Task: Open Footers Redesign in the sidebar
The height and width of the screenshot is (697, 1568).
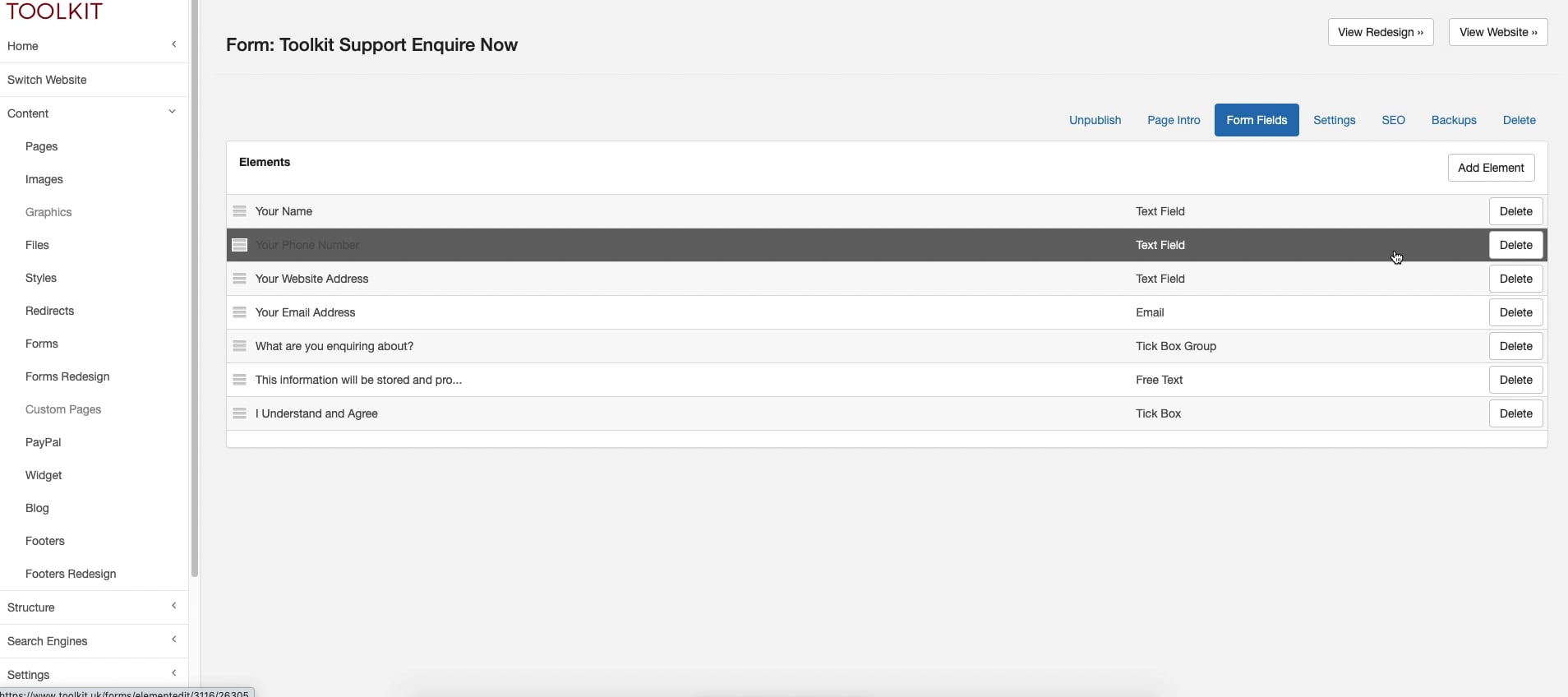Action: pyautogui.click(x=71, y=574)
